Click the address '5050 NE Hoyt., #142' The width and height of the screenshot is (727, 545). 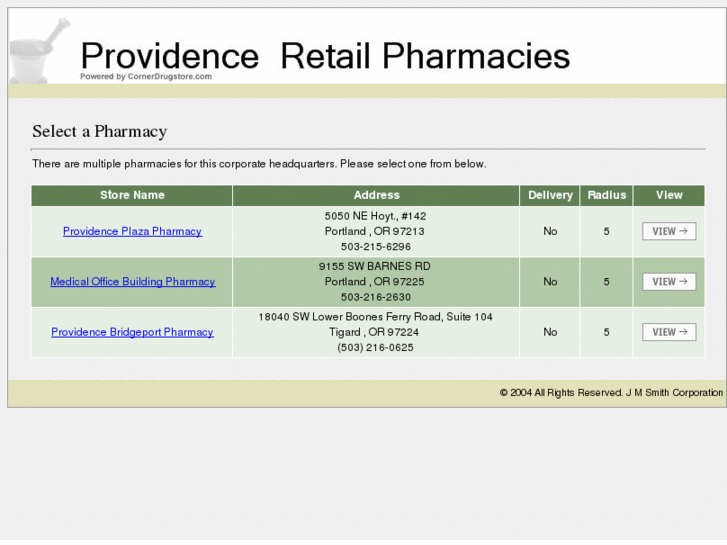(x=376, y=216)
